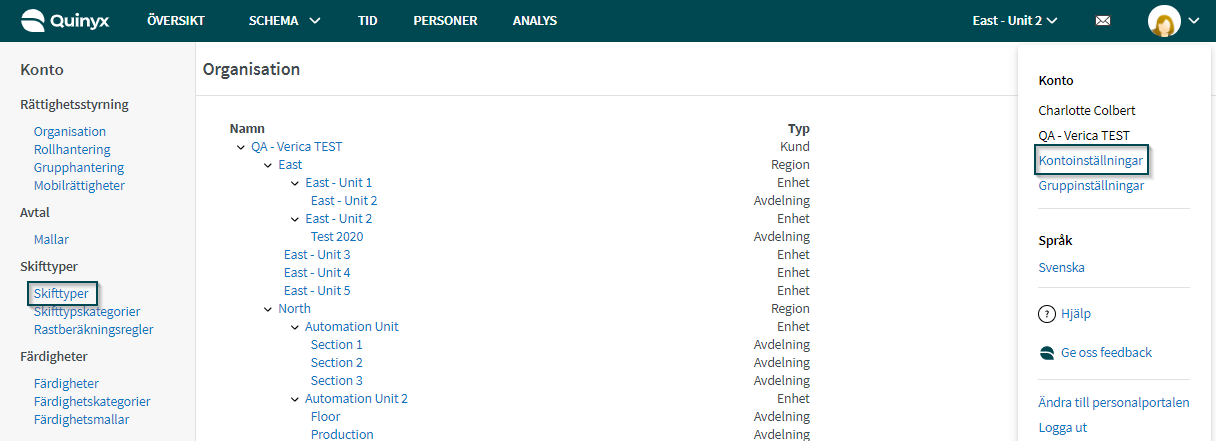Open the user avatar menu
Screen dimensions: 1216x441
(x=1162, y=20)
